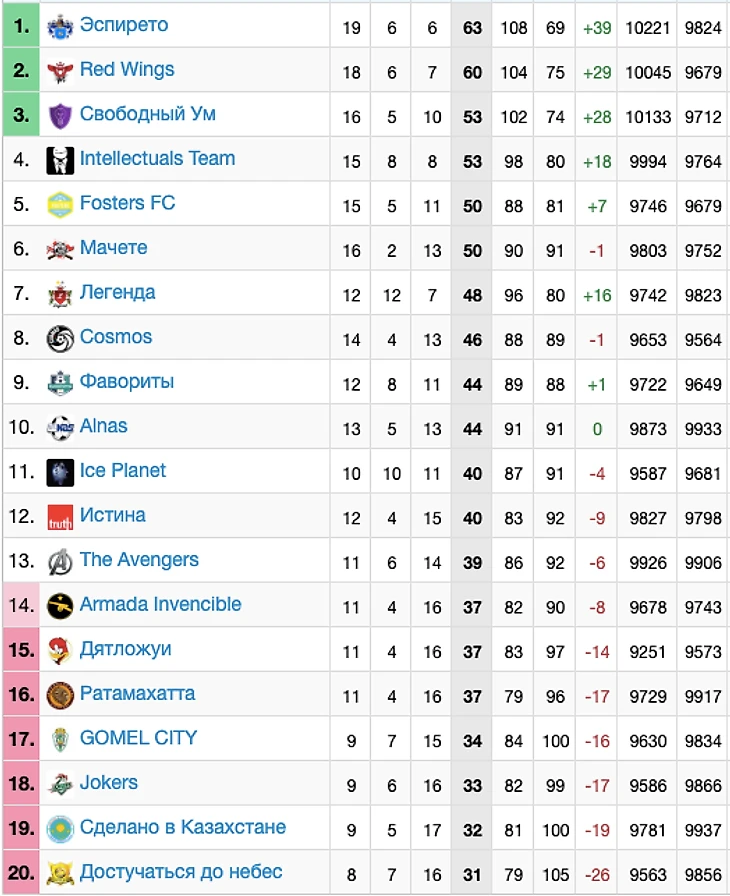Image resolution: width=730 pixels, height=896 pixels.
Task: Open the Armada Invencible team link
Action: [160, 604]
